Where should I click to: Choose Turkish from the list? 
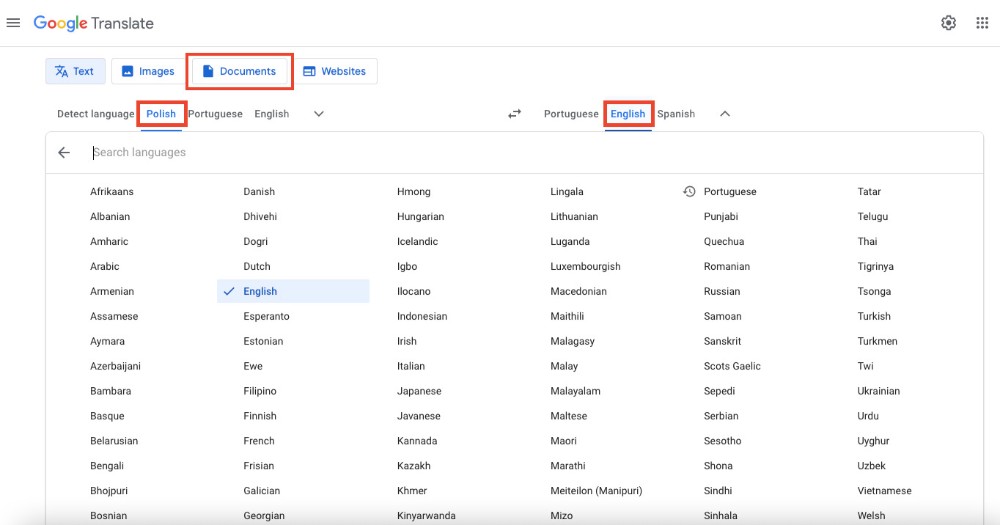pyautogui.click(x=874, y=316)
